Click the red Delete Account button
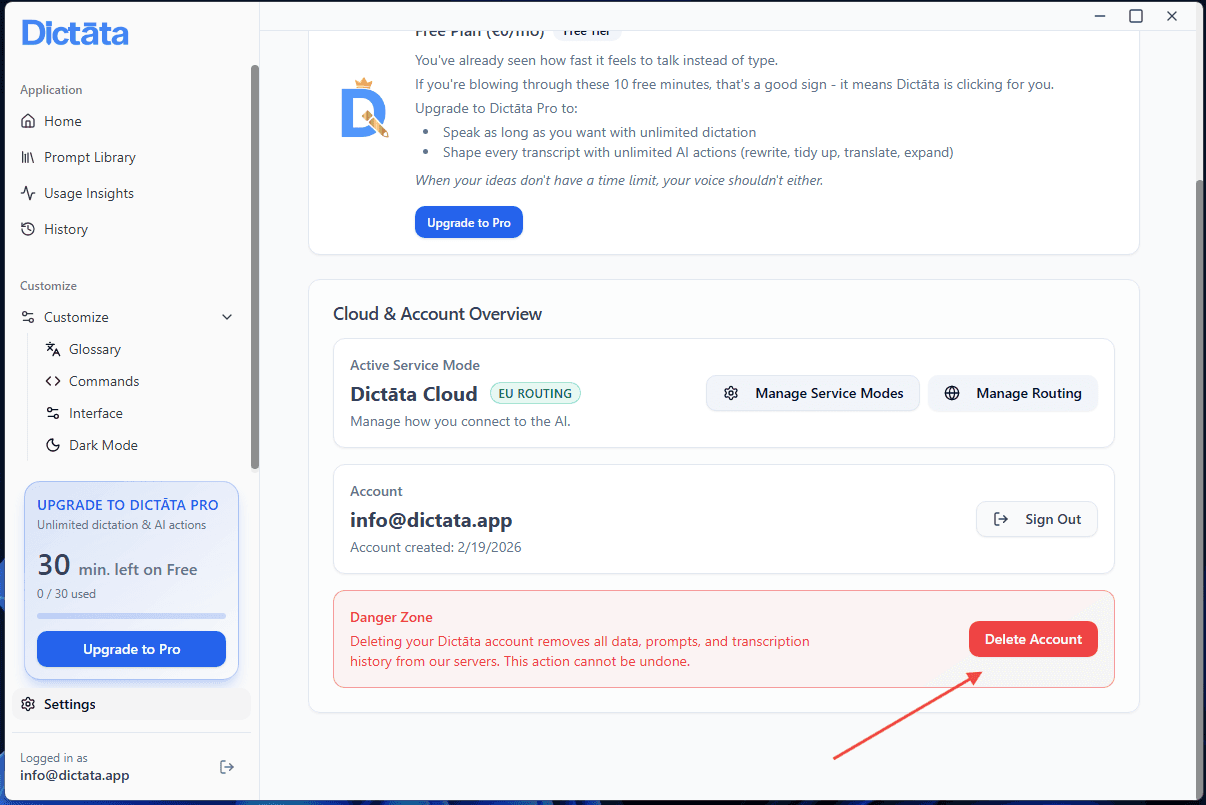Viewport: 1206px width, 805px height. [1033, 639]
